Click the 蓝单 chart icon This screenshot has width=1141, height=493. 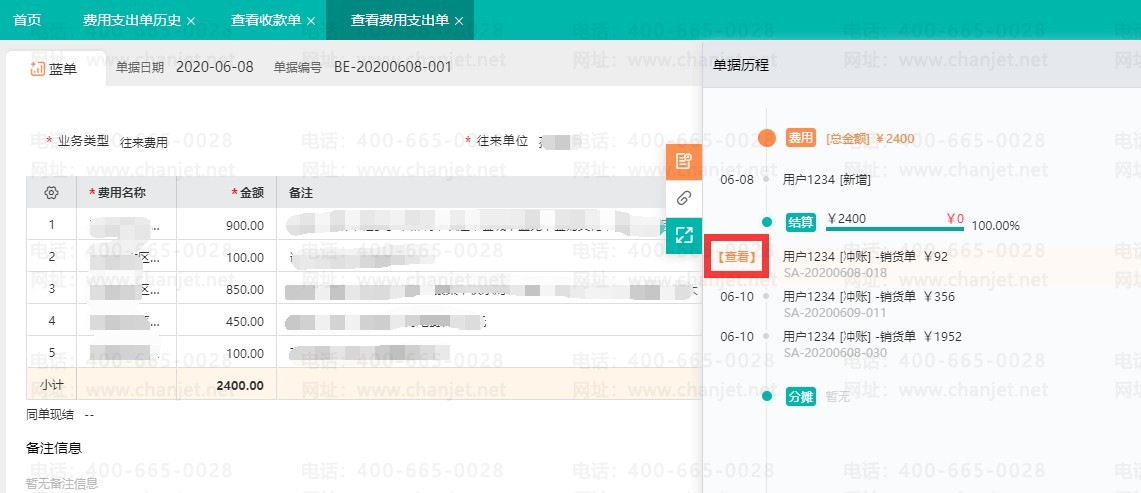click(x=37, y=68)
